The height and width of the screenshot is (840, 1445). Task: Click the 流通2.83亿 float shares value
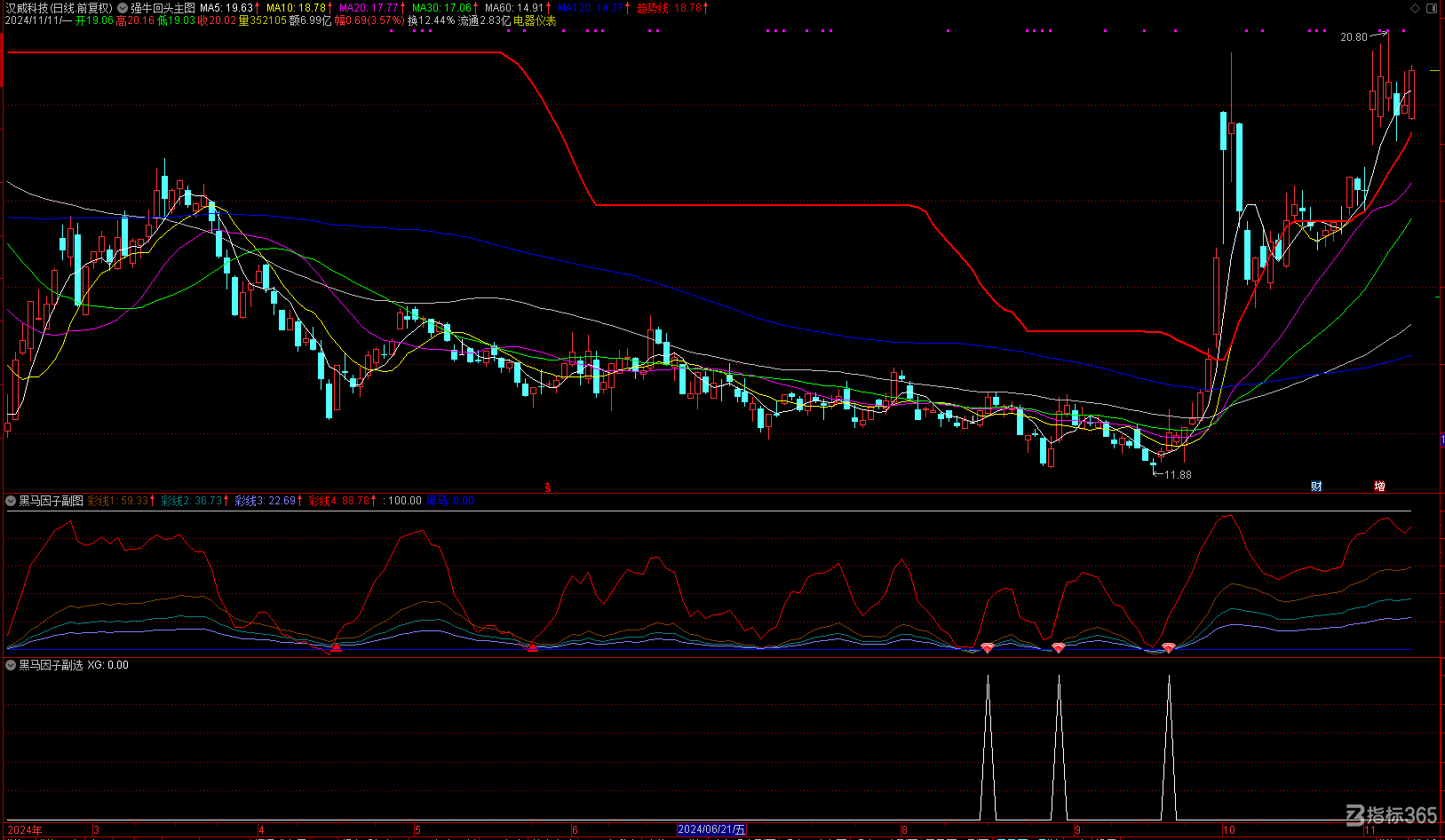coord(485,20)
